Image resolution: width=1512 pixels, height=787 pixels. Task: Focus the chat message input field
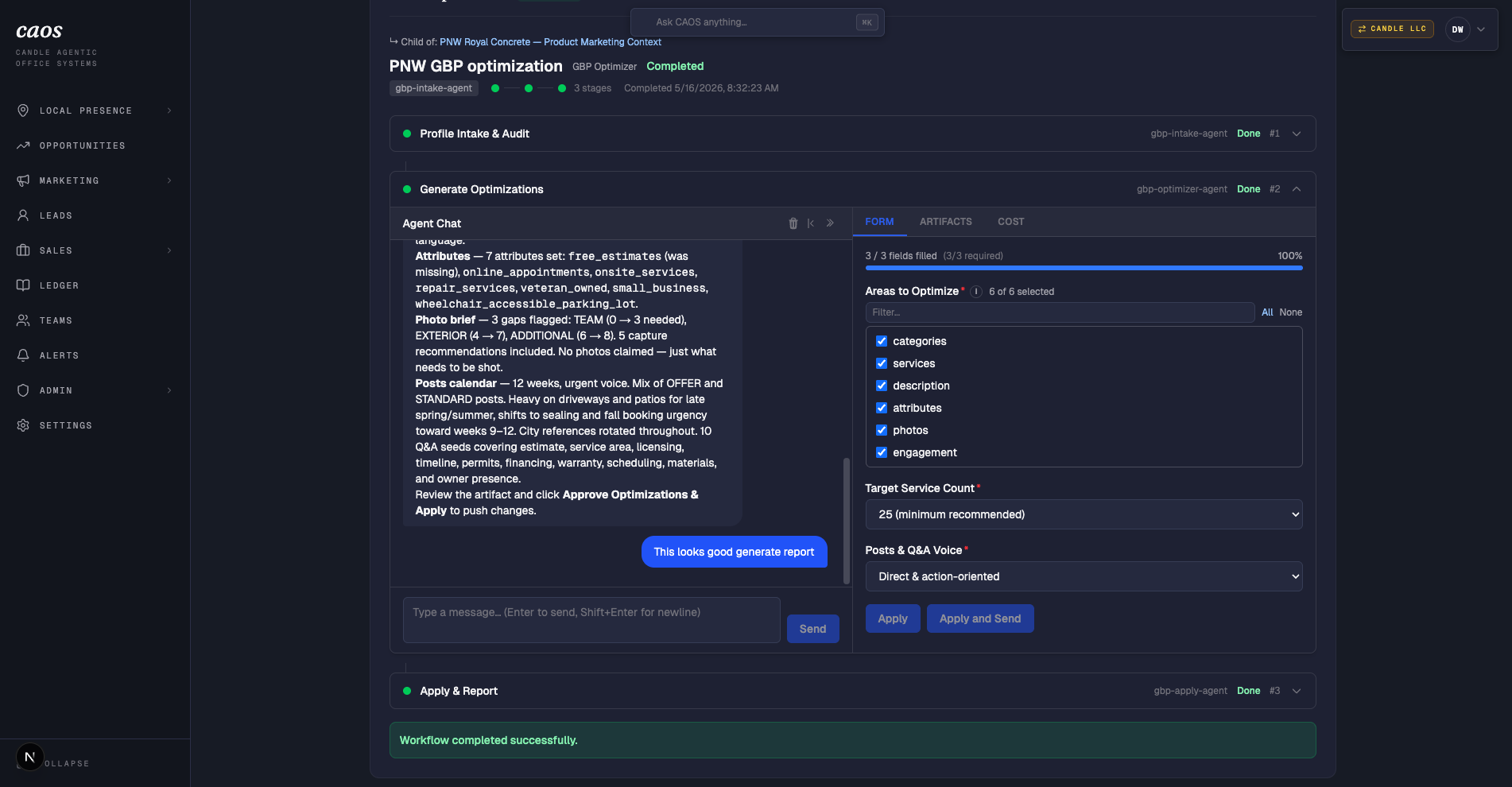[591, 620]
